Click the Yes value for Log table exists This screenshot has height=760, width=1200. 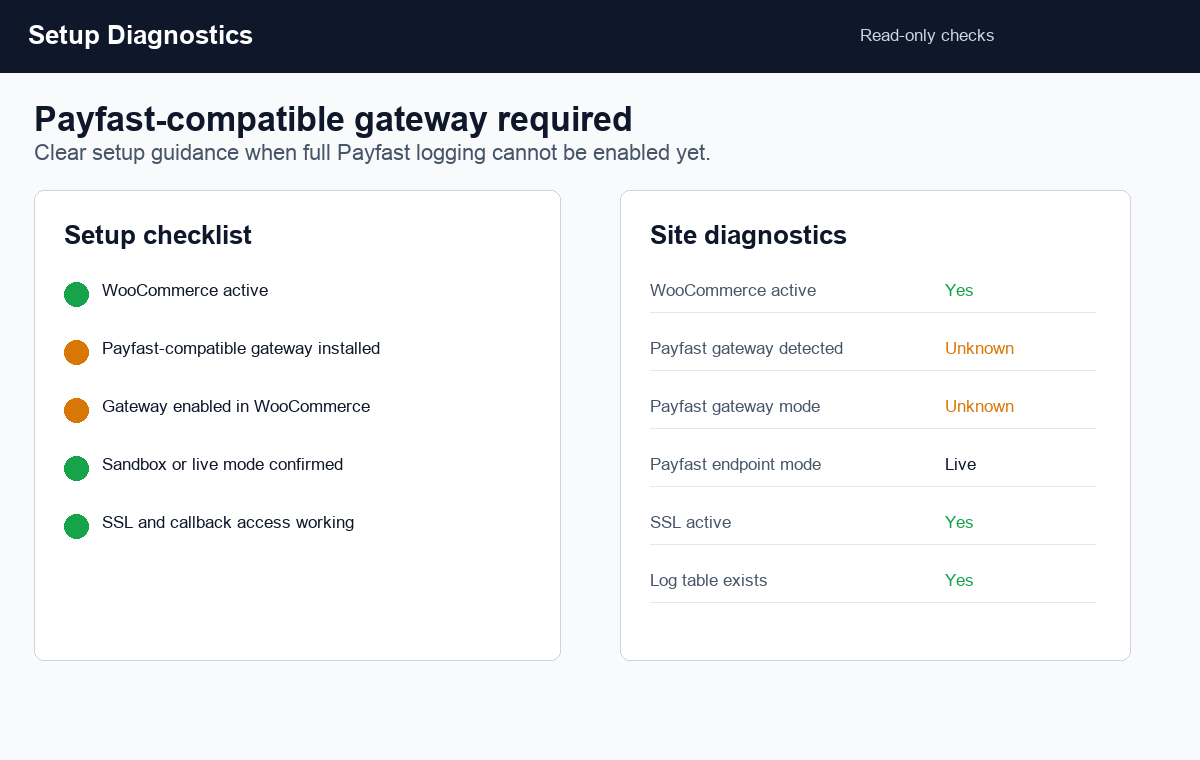tap(959, 580)
